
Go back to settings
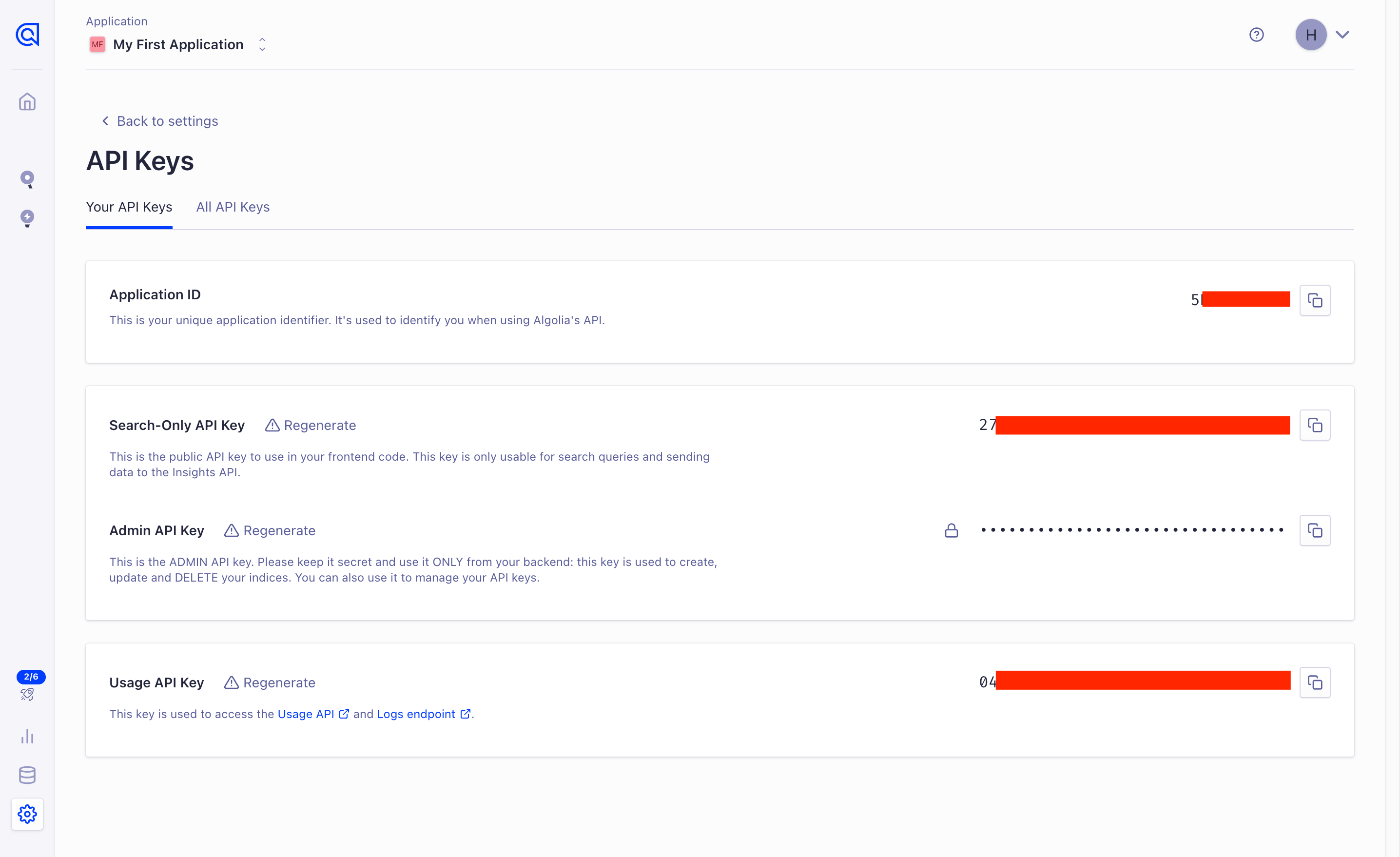160,121
